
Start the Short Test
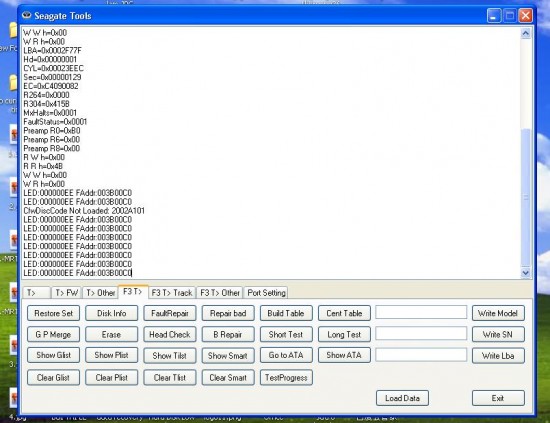(286, 335)
